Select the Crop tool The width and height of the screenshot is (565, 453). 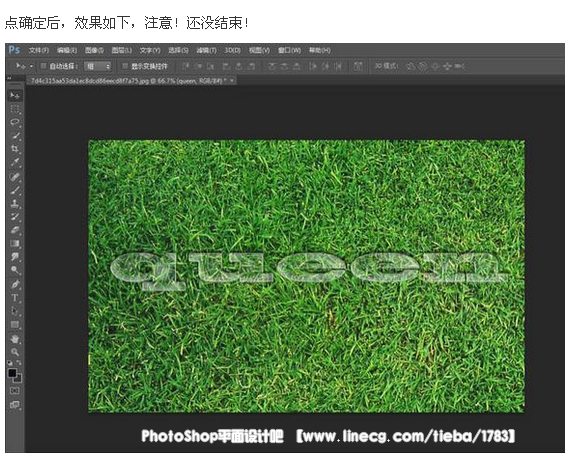click(x=15, y=149)
